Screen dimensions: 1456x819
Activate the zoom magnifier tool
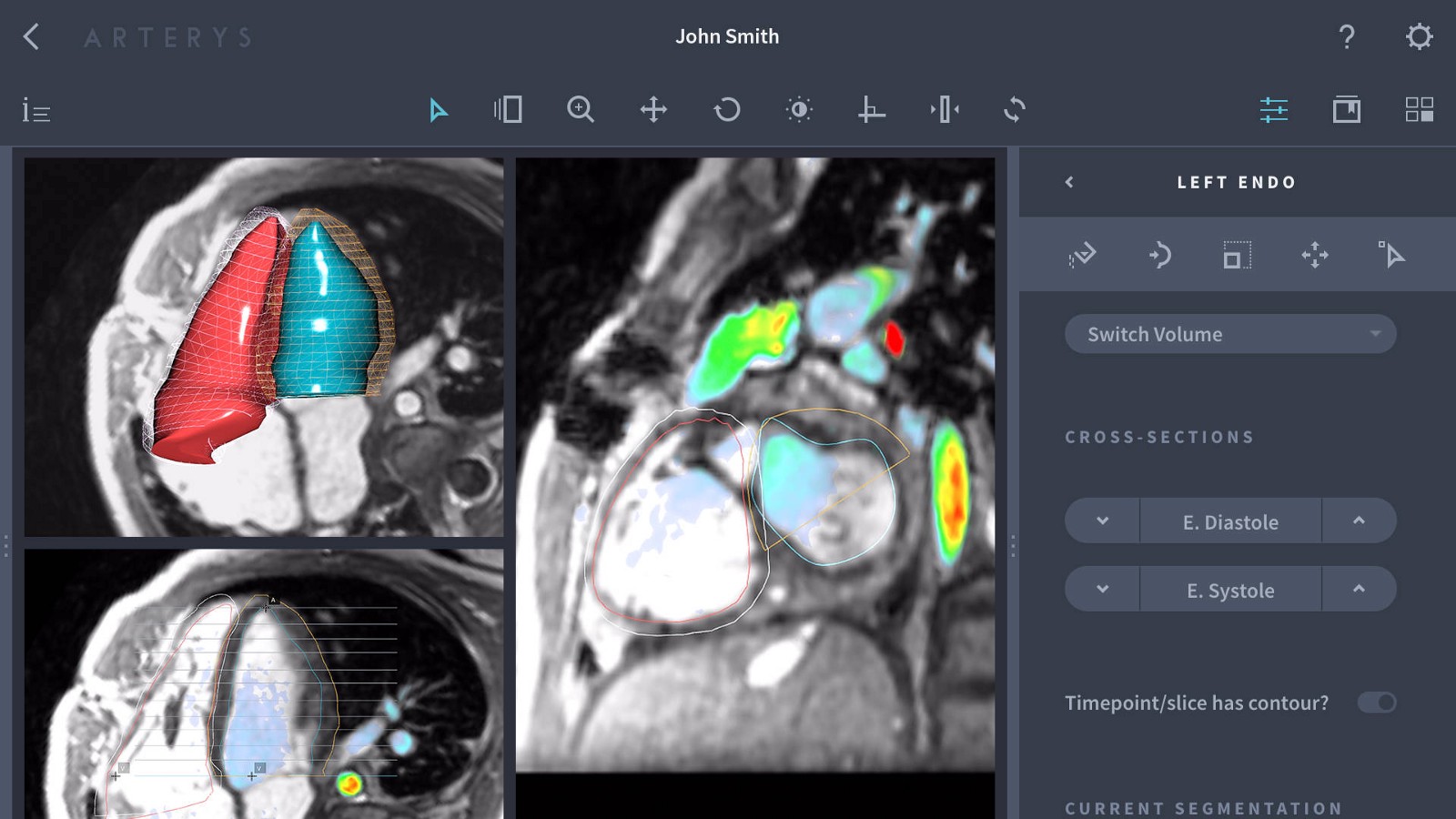tap(581, 110)
